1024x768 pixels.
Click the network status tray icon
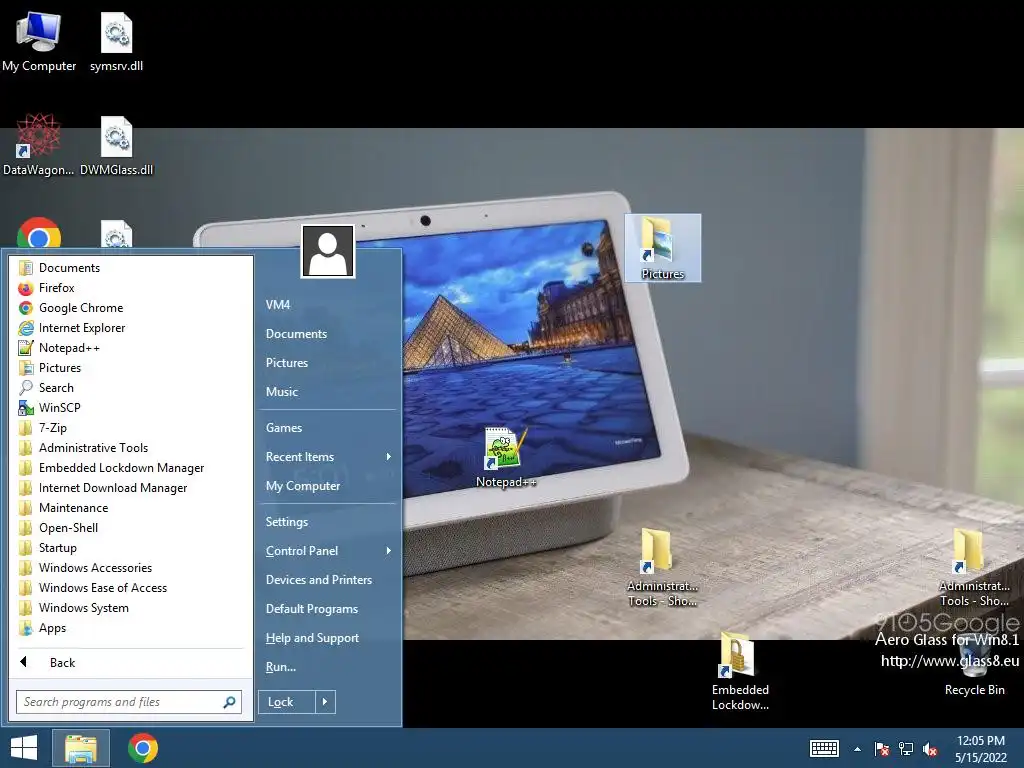tap(906, 749)
